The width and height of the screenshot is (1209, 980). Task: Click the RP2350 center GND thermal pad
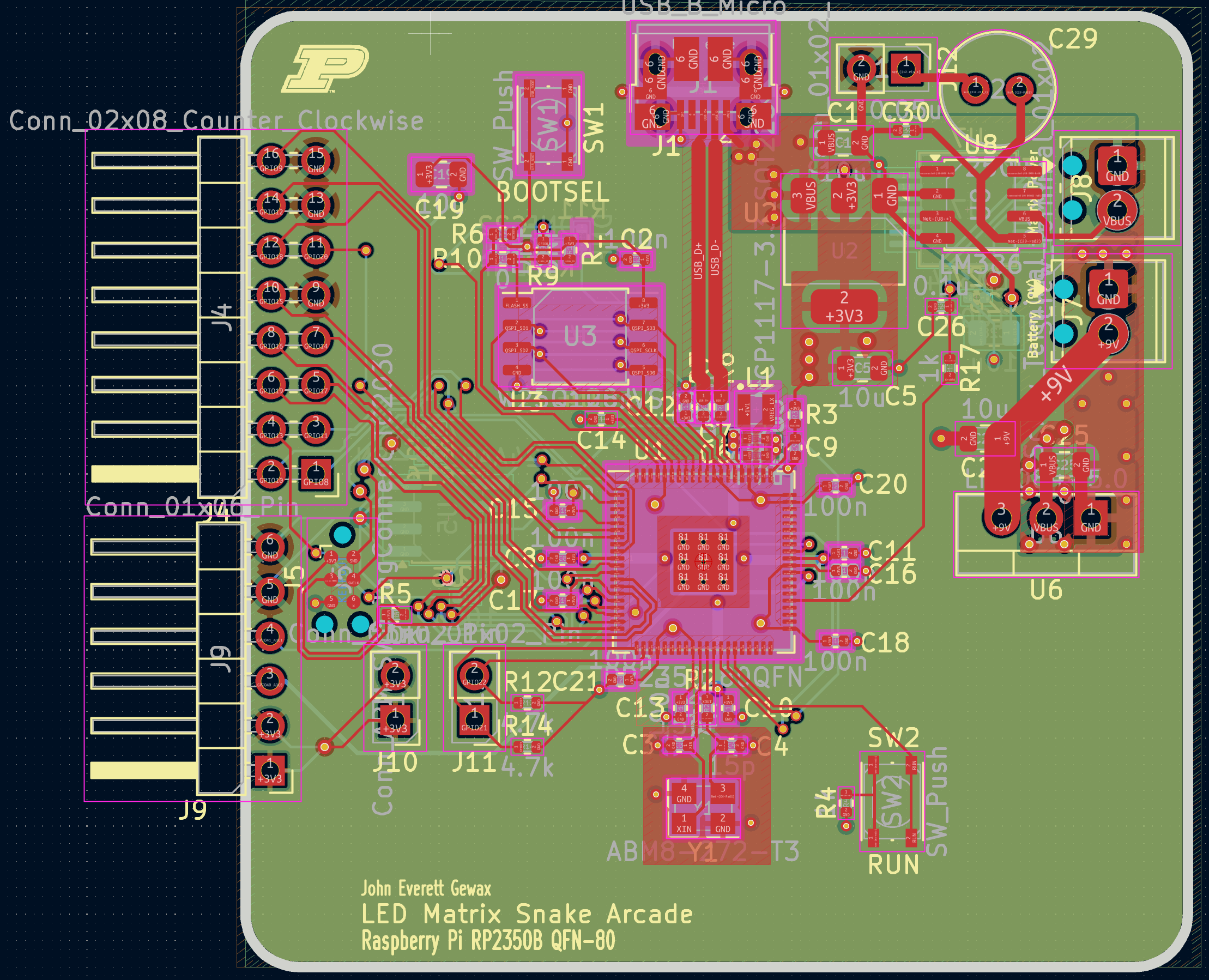pyautogui.click(x=703, y=563)
